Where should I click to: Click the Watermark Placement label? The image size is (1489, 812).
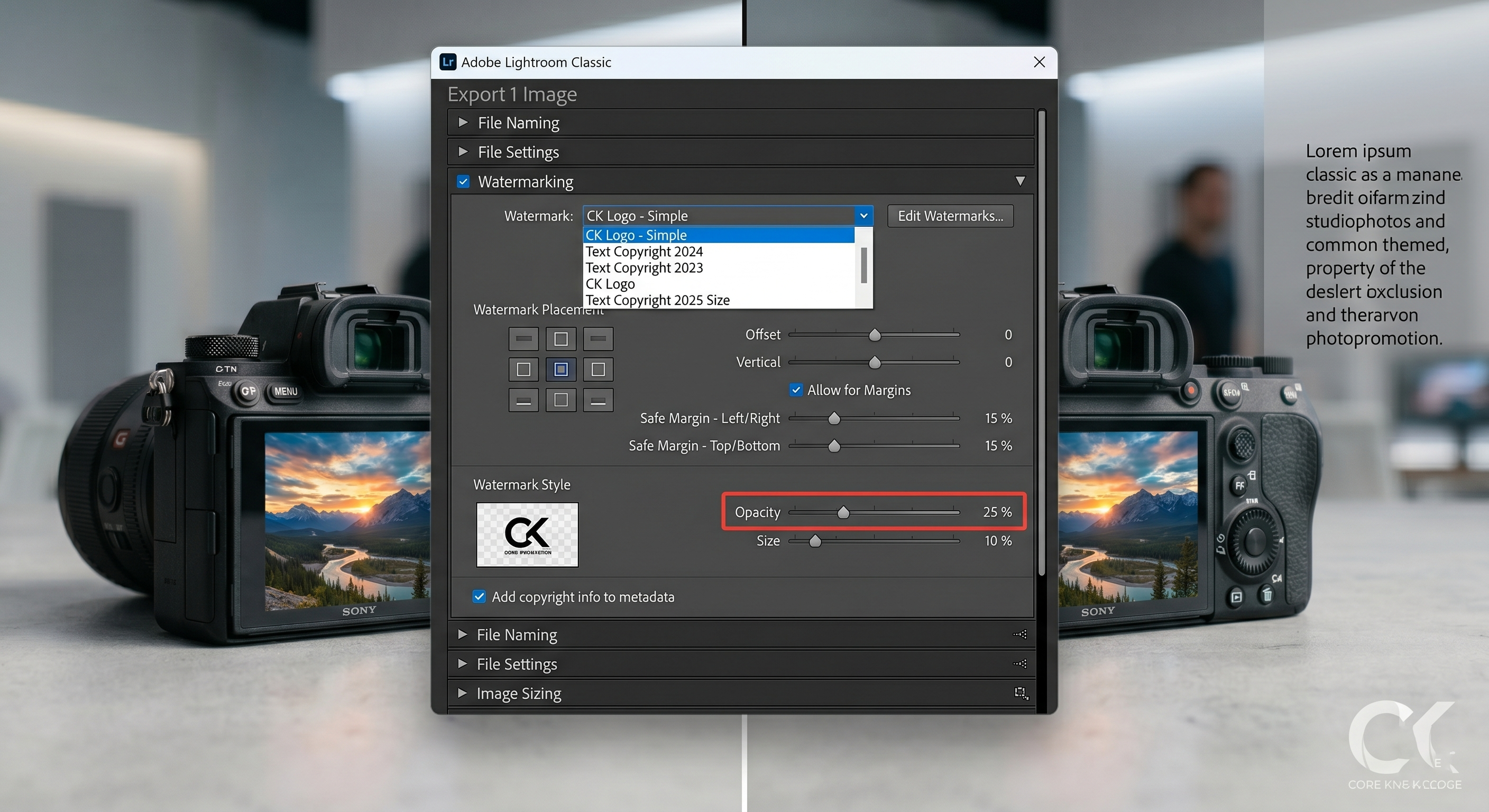[x=538, y=310]
